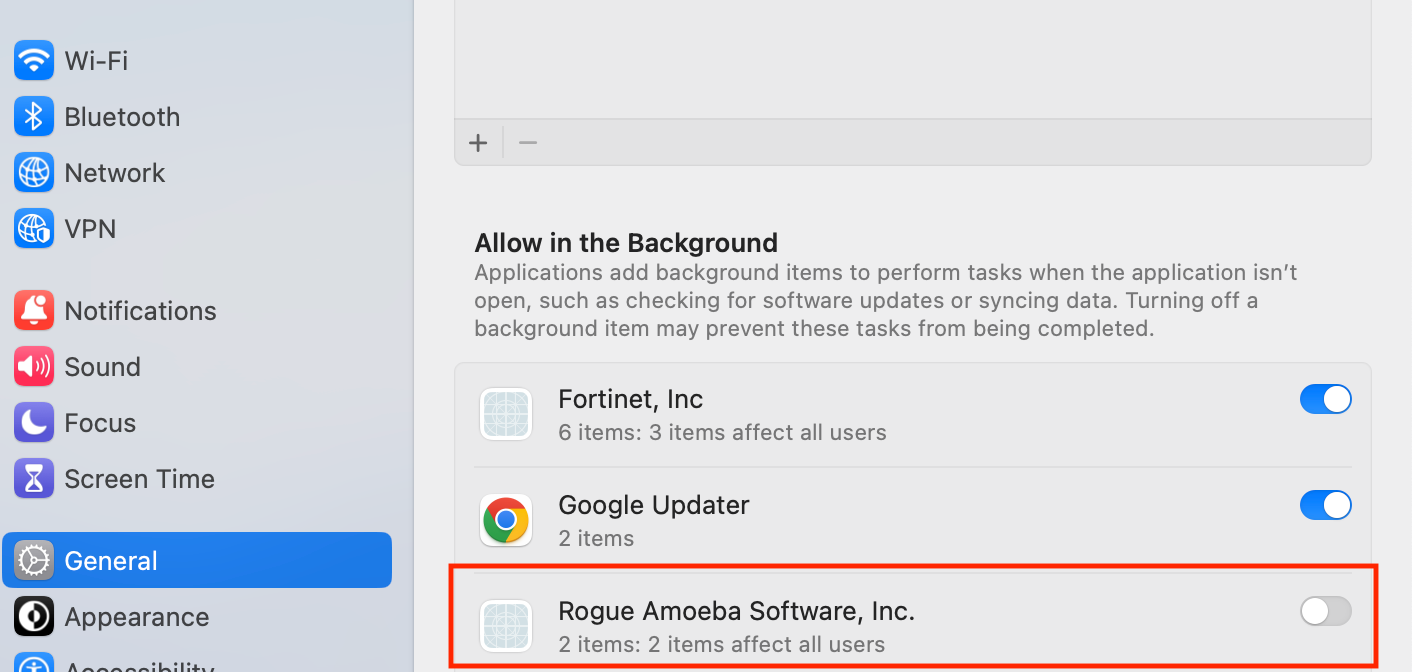Viewport: 1412px width, 672px height.
Task: Click the Google Updater Chrome icon
Action: pyautogui.click(x=506, y=521)
